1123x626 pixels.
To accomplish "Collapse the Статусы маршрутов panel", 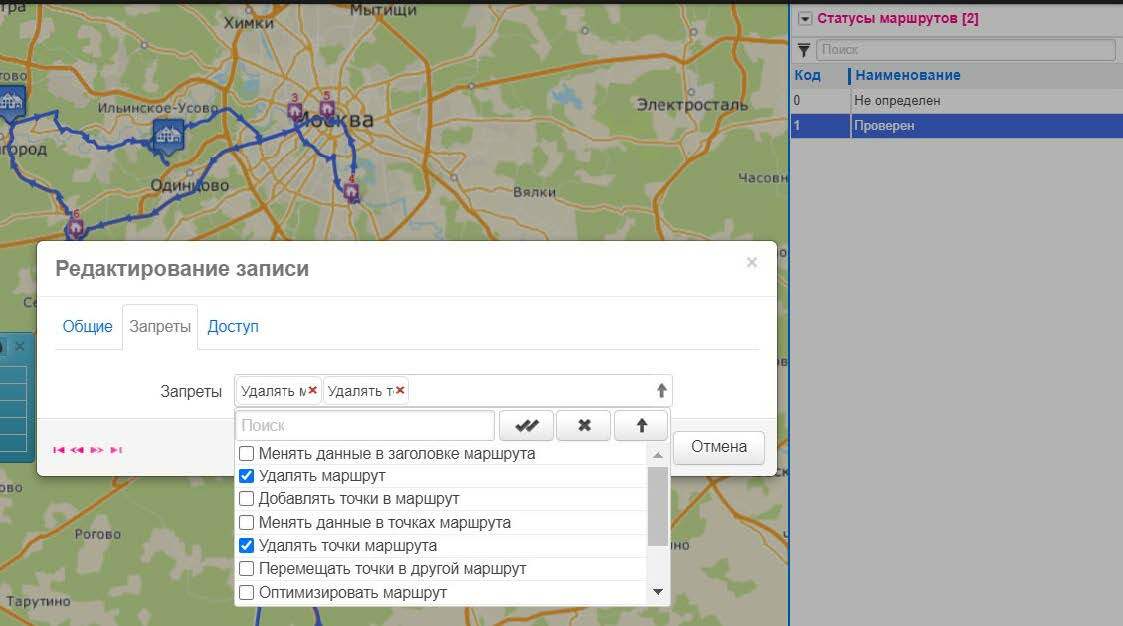I will (805, 19).
